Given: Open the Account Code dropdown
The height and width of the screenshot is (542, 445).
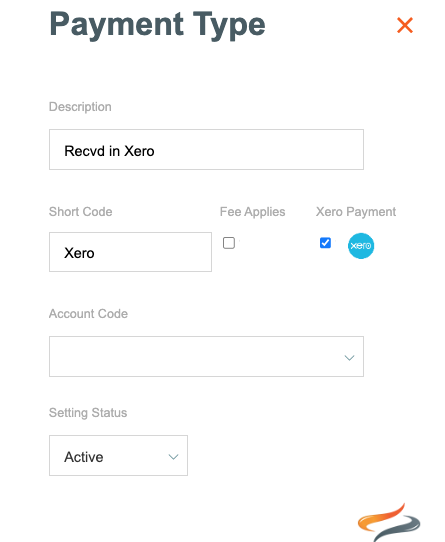Looking at the screenshot, I should 206,356.
